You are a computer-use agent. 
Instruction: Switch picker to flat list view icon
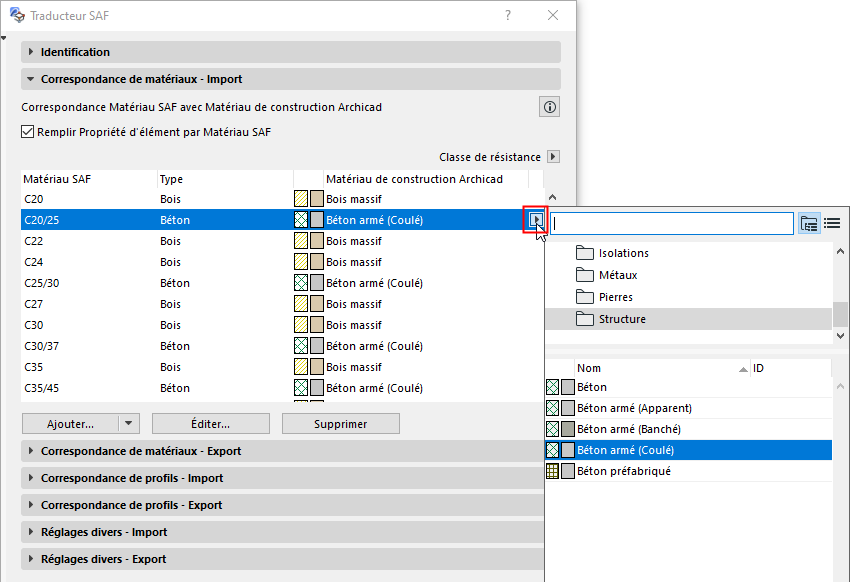(832, 223)
